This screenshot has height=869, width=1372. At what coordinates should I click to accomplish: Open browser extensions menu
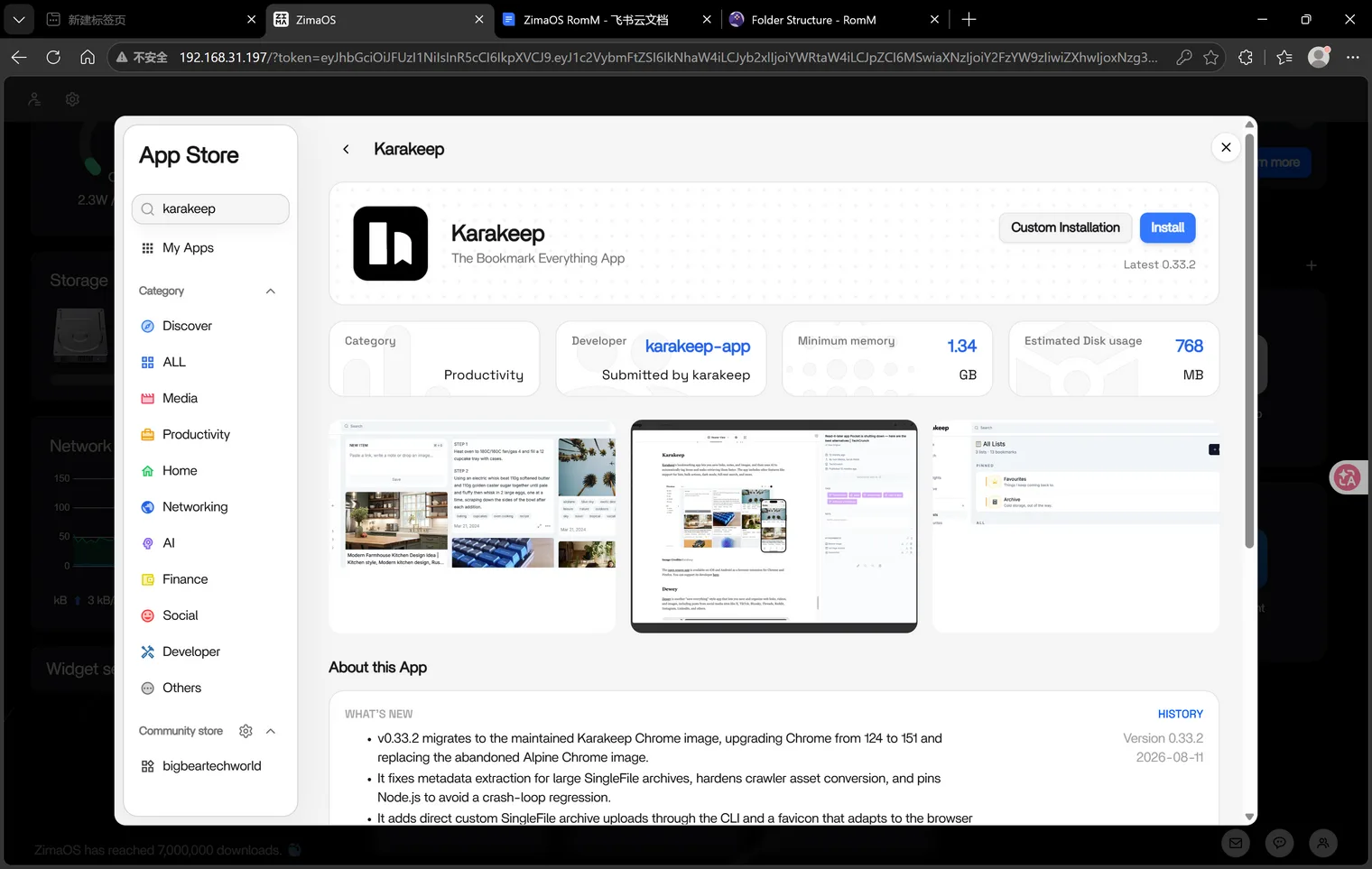[x=1246, y=58]
